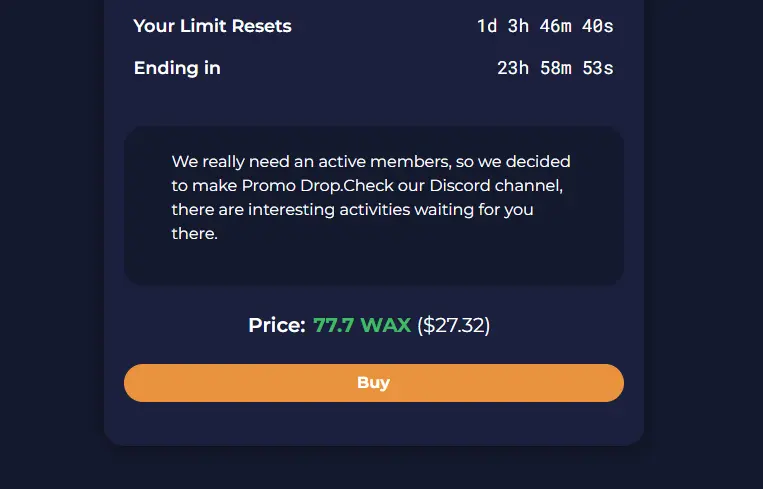Click the 'interesting activities waiting for you' line
The height and width of the screenshot is (489, 763).
(x=391, y=210)
